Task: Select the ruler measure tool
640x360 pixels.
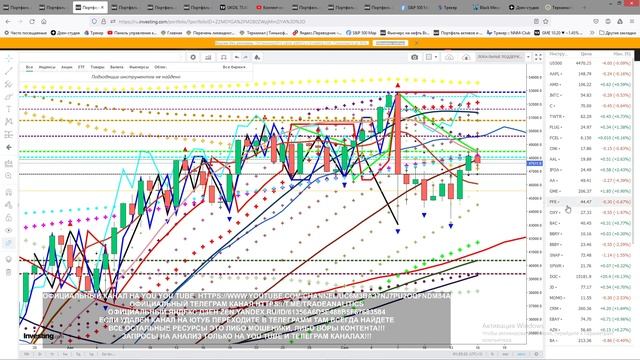Action: (9, 164)
